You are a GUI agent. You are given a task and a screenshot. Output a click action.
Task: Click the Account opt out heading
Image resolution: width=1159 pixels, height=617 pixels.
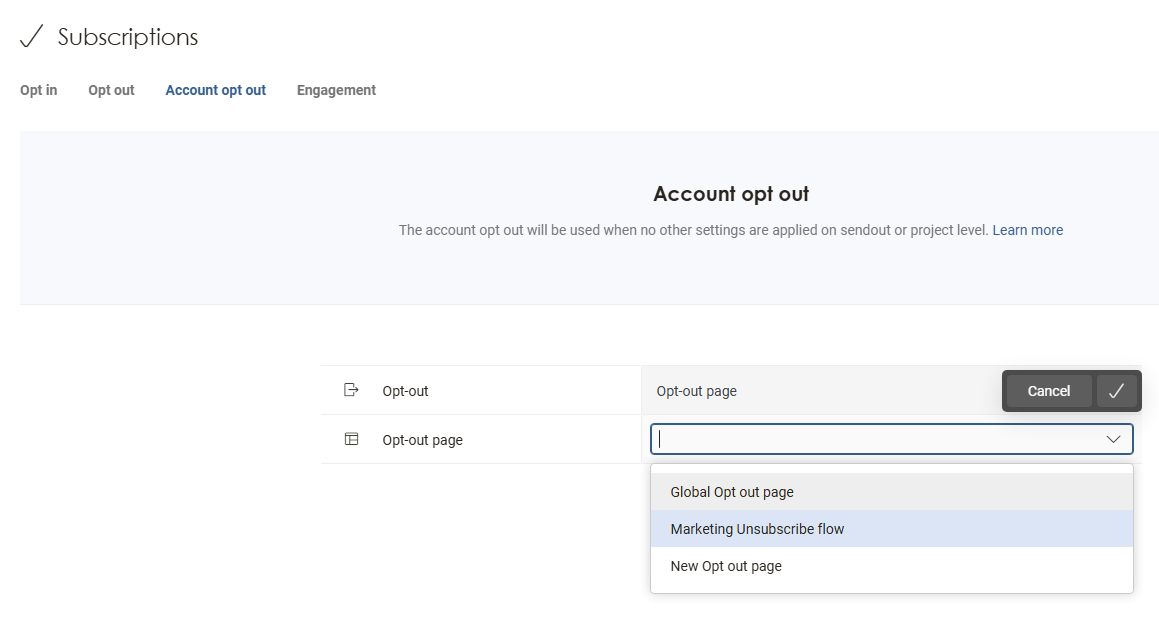(731, 194)
